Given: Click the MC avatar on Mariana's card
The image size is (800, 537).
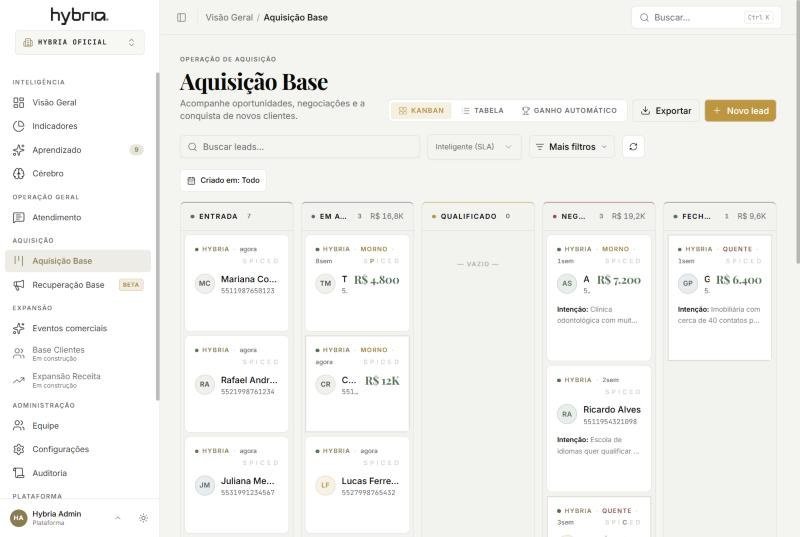Looking at the screenshot, I should (x=205, y=284).
